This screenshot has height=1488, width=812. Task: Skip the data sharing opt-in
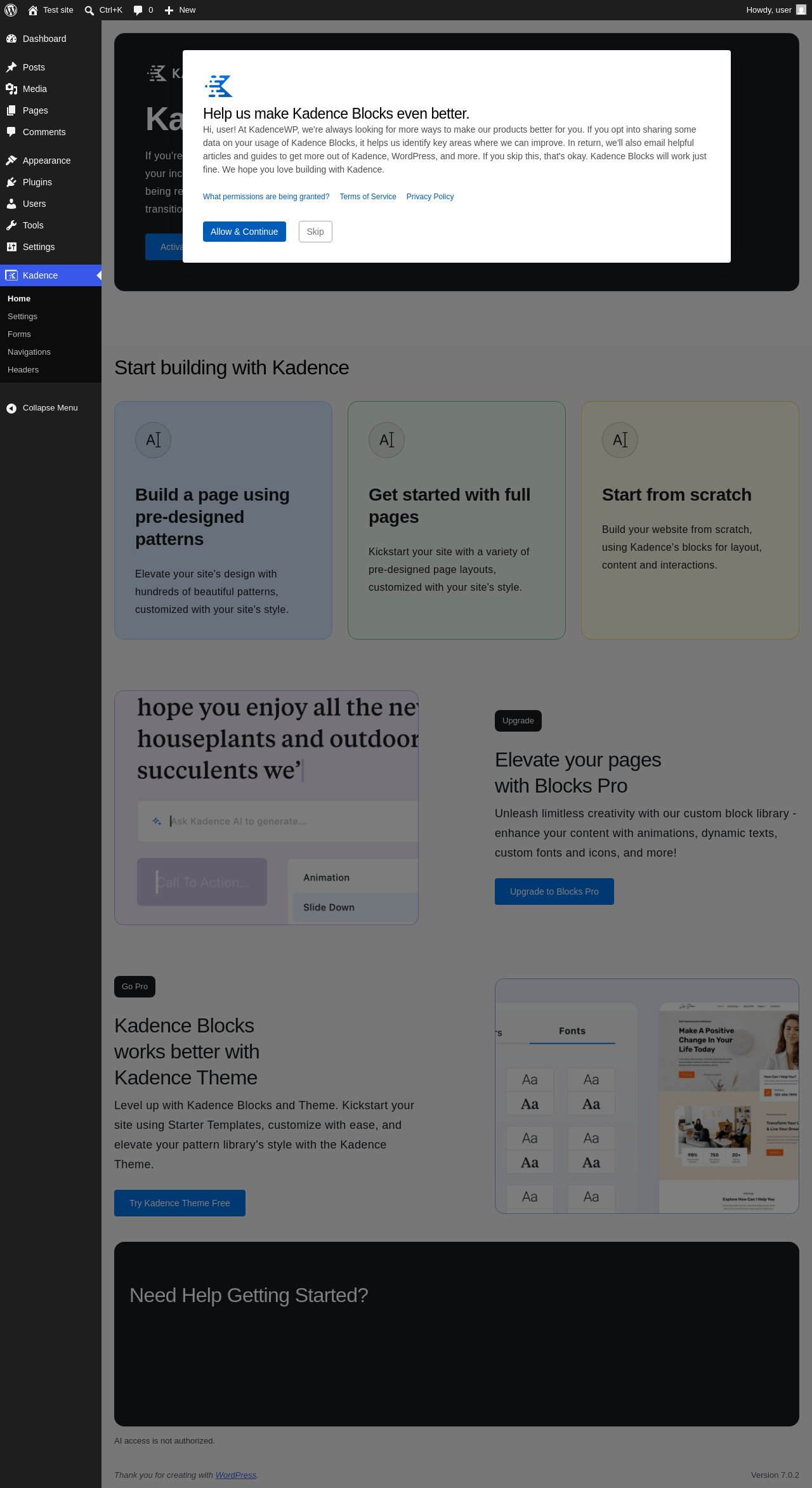pyautogui.click(x=315, y=232)
